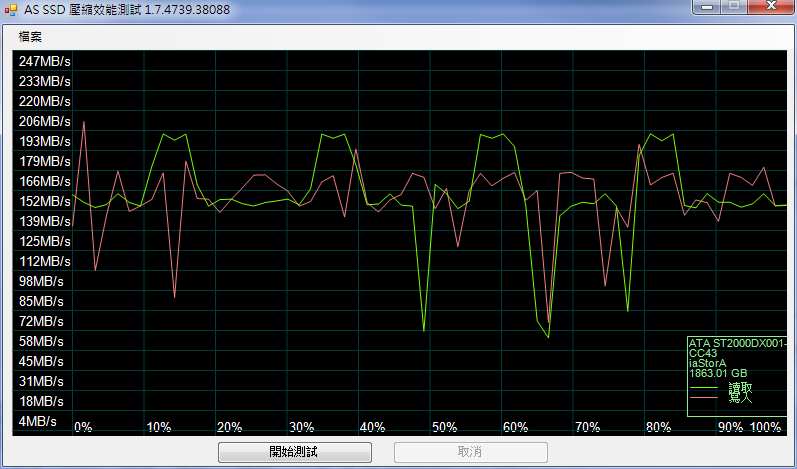Viewport: 797px width, 469px height.
Task: Click the 247MB/s axis label
Action: (45, 61)
